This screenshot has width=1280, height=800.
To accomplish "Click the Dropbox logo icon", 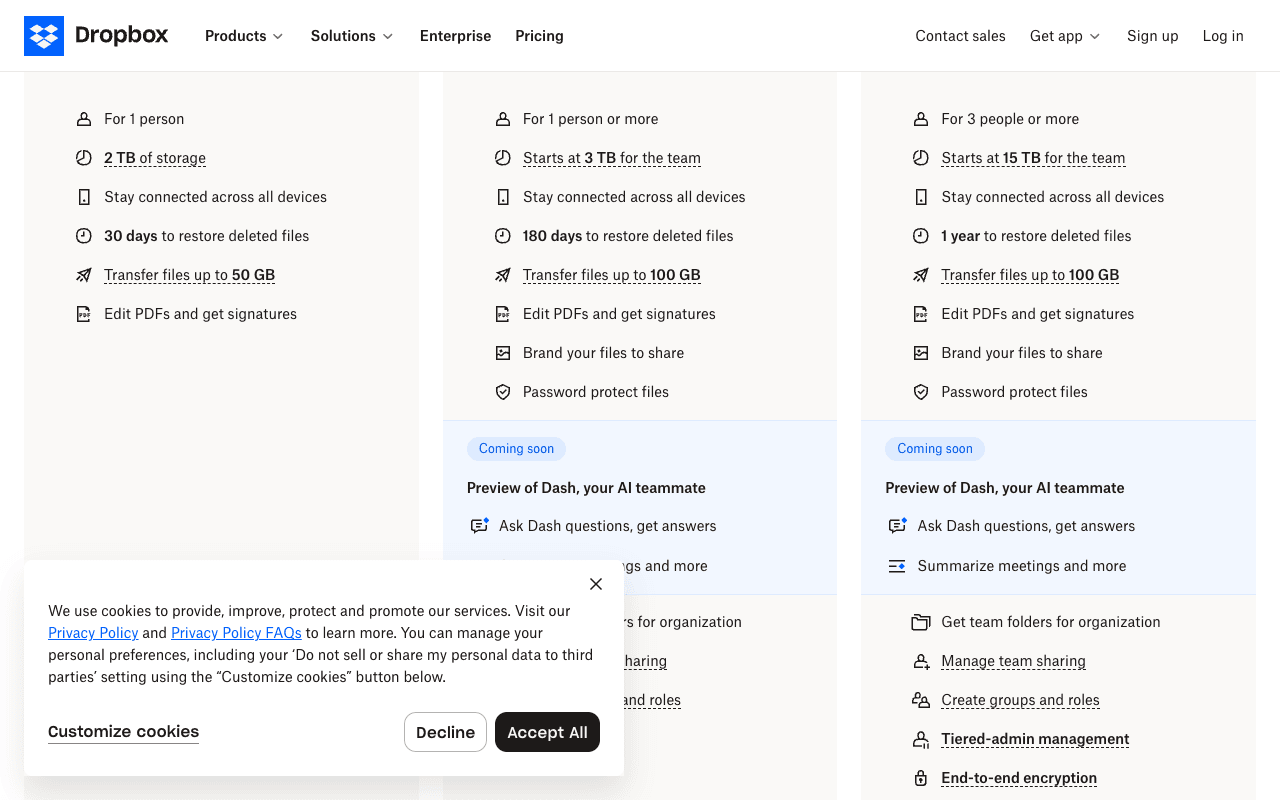I will click(x=44, y=36).
